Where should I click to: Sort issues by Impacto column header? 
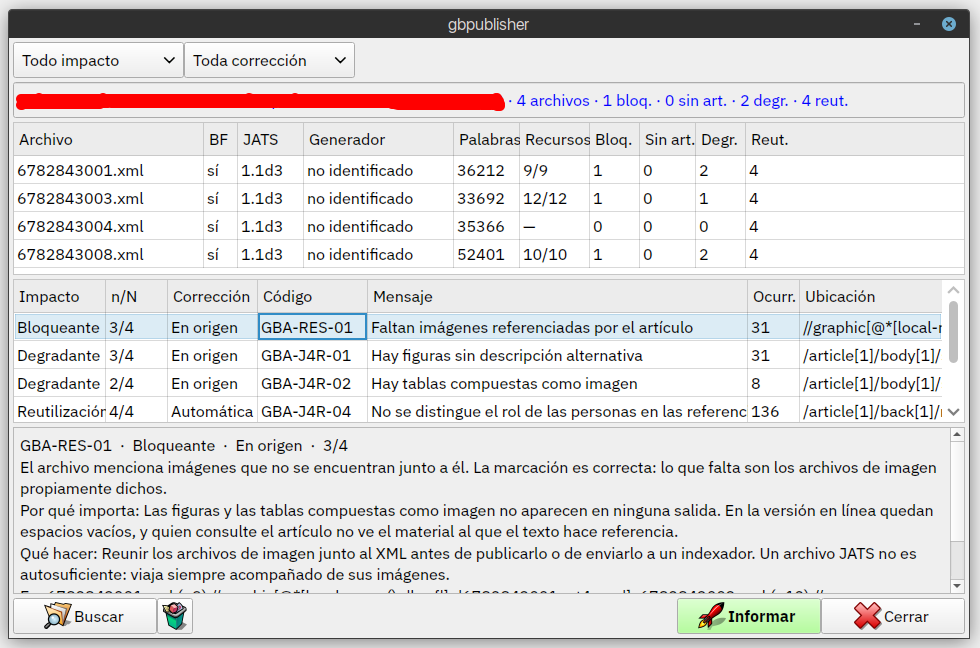point(60,296)
